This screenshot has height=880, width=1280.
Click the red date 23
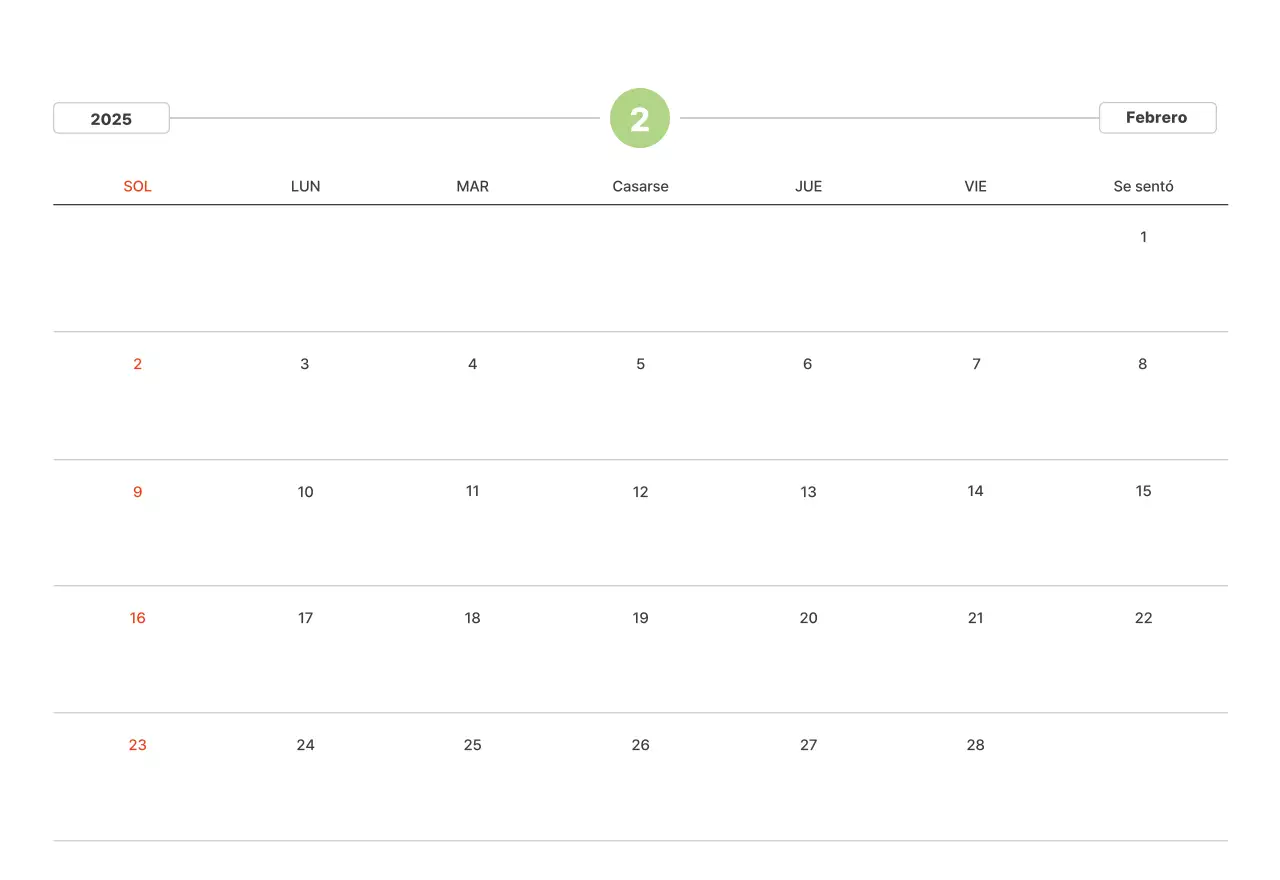point(138,745)
